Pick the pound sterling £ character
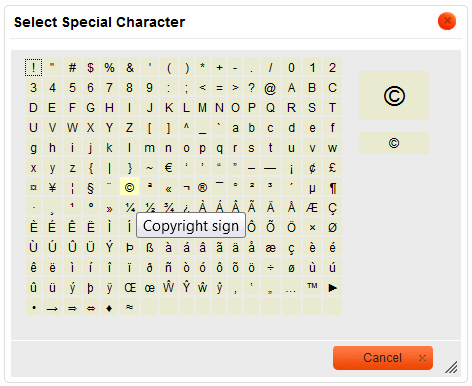This screenshot has height=386, width=472. (x=332, y=168)
